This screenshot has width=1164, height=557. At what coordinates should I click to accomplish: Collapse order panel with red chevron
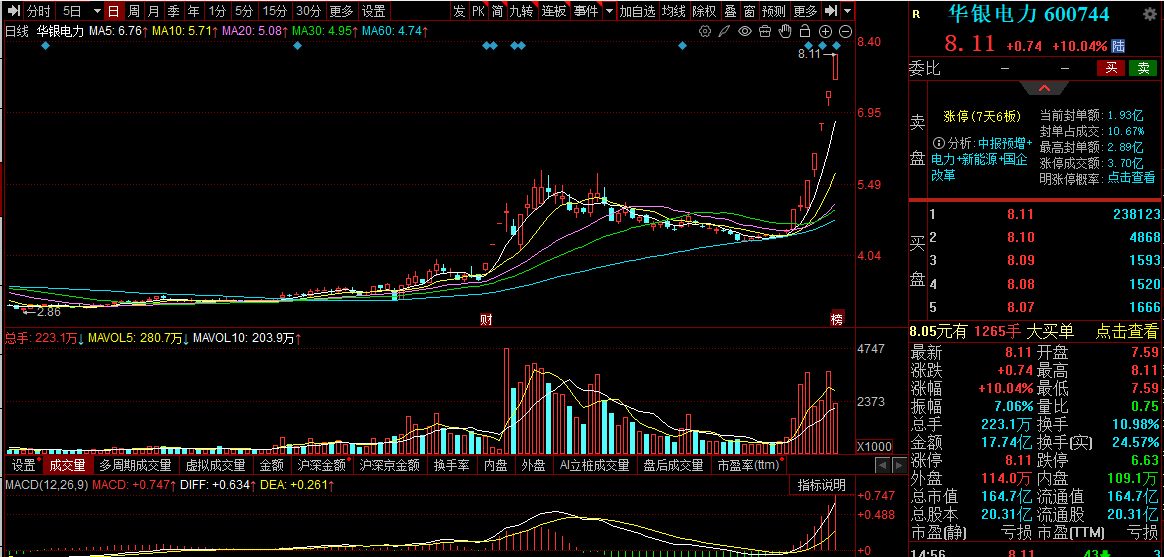click(x=1044, y=88)
